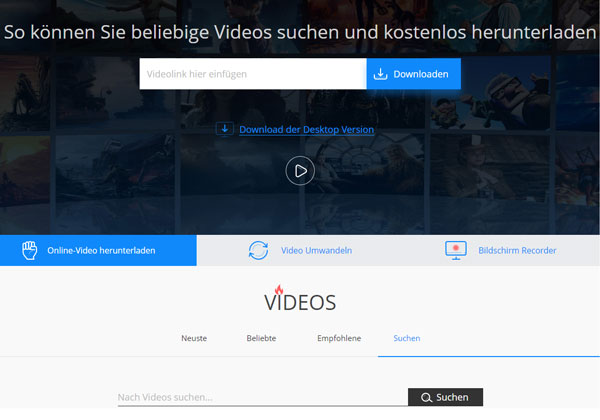Open the Download der Desktop Version link
This screenshot has height=420, width=600.
[307, 130]
